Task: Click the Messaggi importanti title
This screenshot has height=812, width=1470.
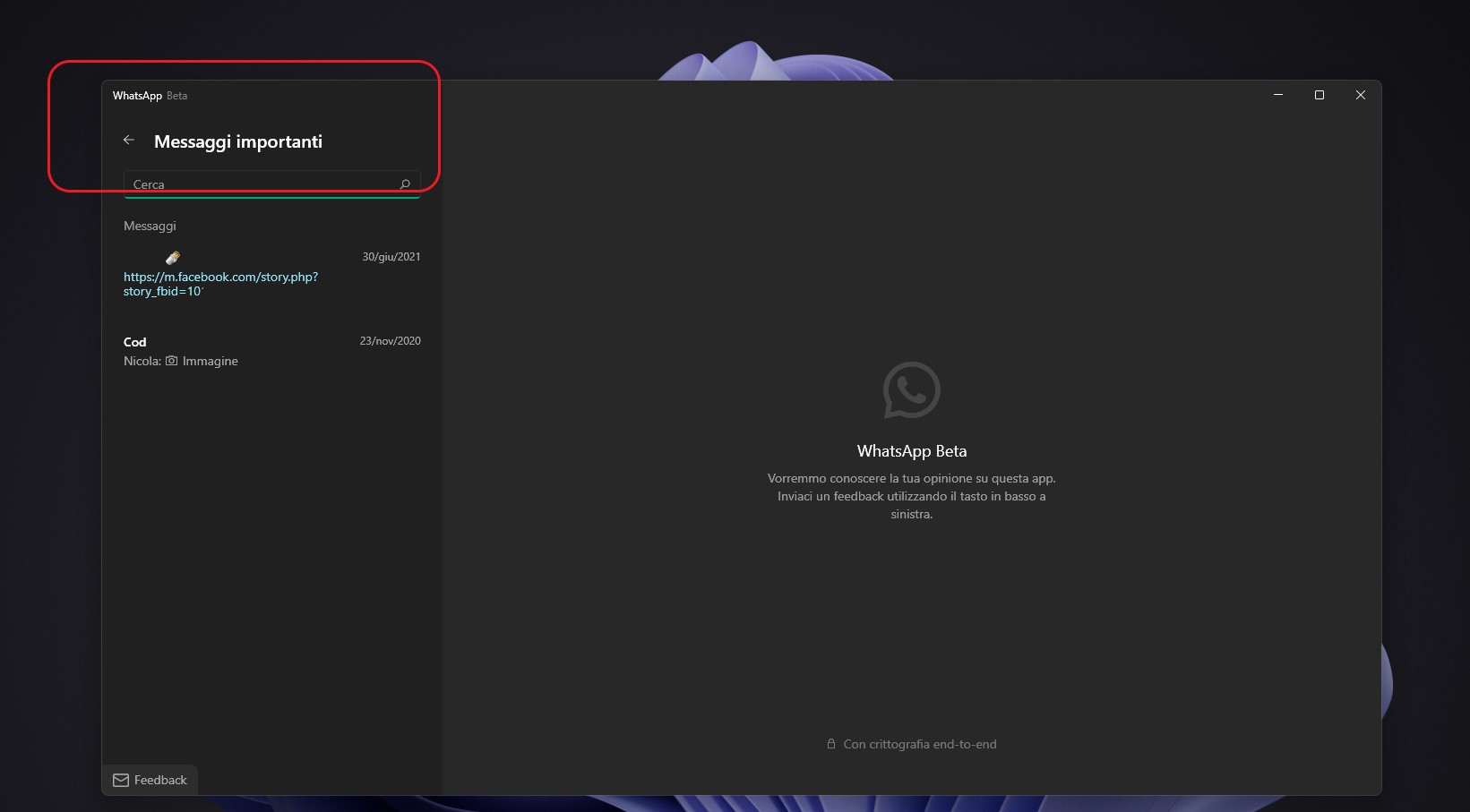Action: tap(238, 141)
